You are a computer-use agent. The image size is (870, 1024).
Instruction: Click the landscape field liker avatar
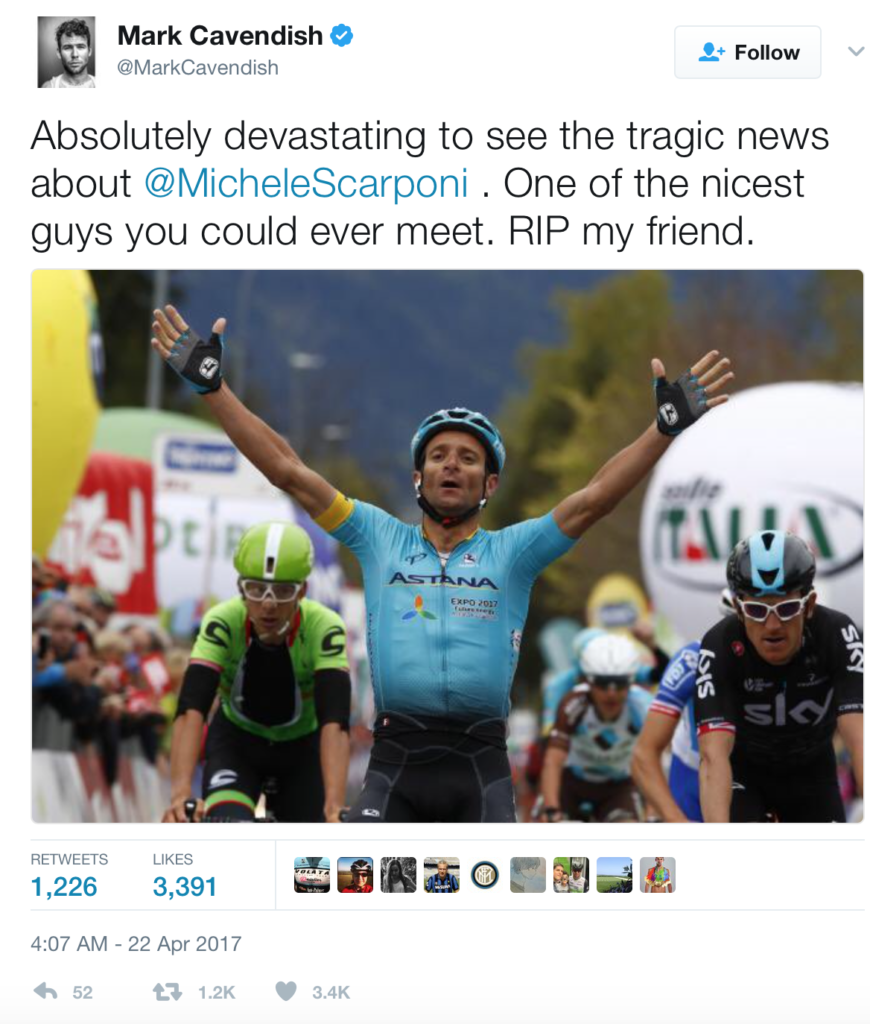pos(614,874)
